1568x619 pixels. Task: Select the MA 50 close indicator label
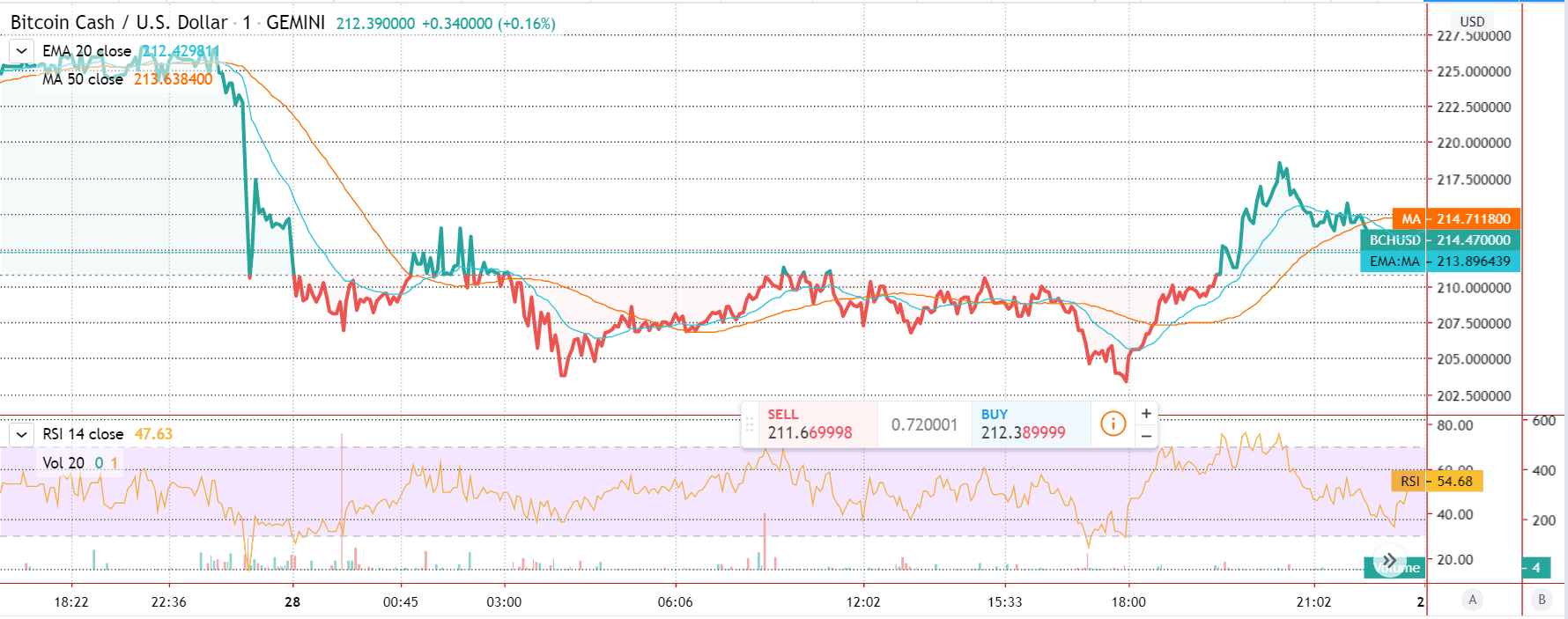pos(83,79)
